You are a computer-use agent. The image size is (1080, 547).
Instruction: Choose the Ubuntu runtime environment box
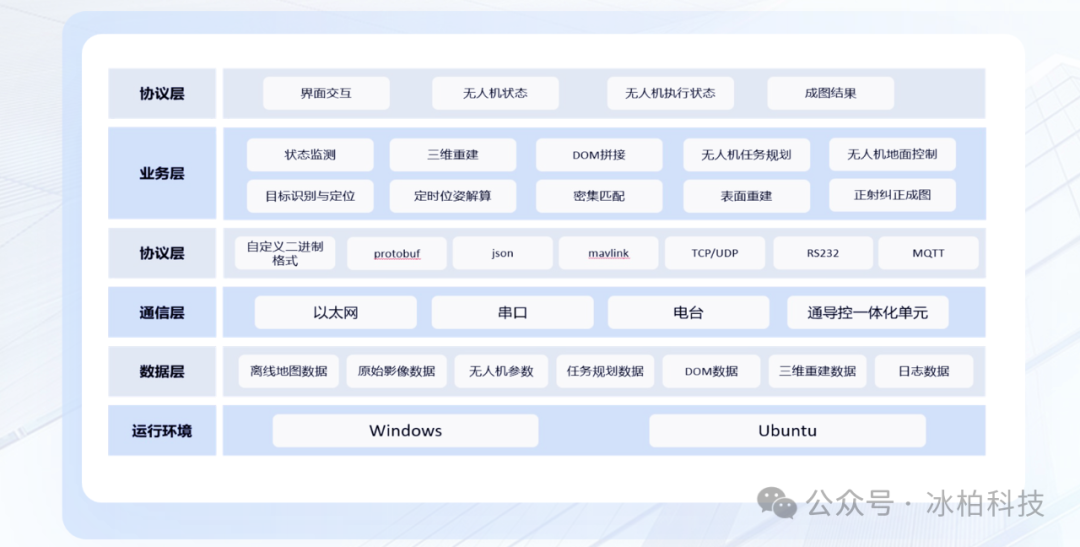click(x=787, y=431)
